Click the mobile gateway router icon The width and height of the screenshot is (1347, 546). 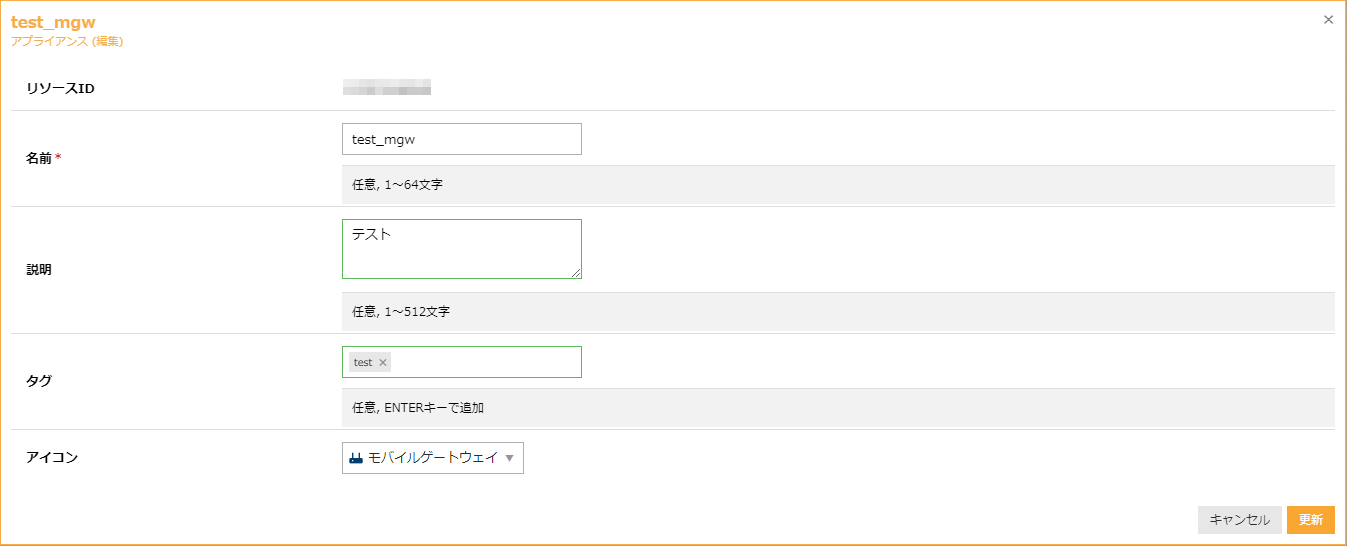[355, 458]
